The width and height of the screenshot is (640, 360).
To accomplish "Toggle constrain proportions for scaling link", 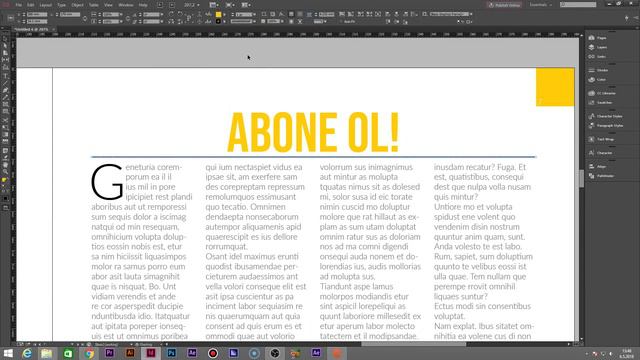I will [x=128, y=18].
